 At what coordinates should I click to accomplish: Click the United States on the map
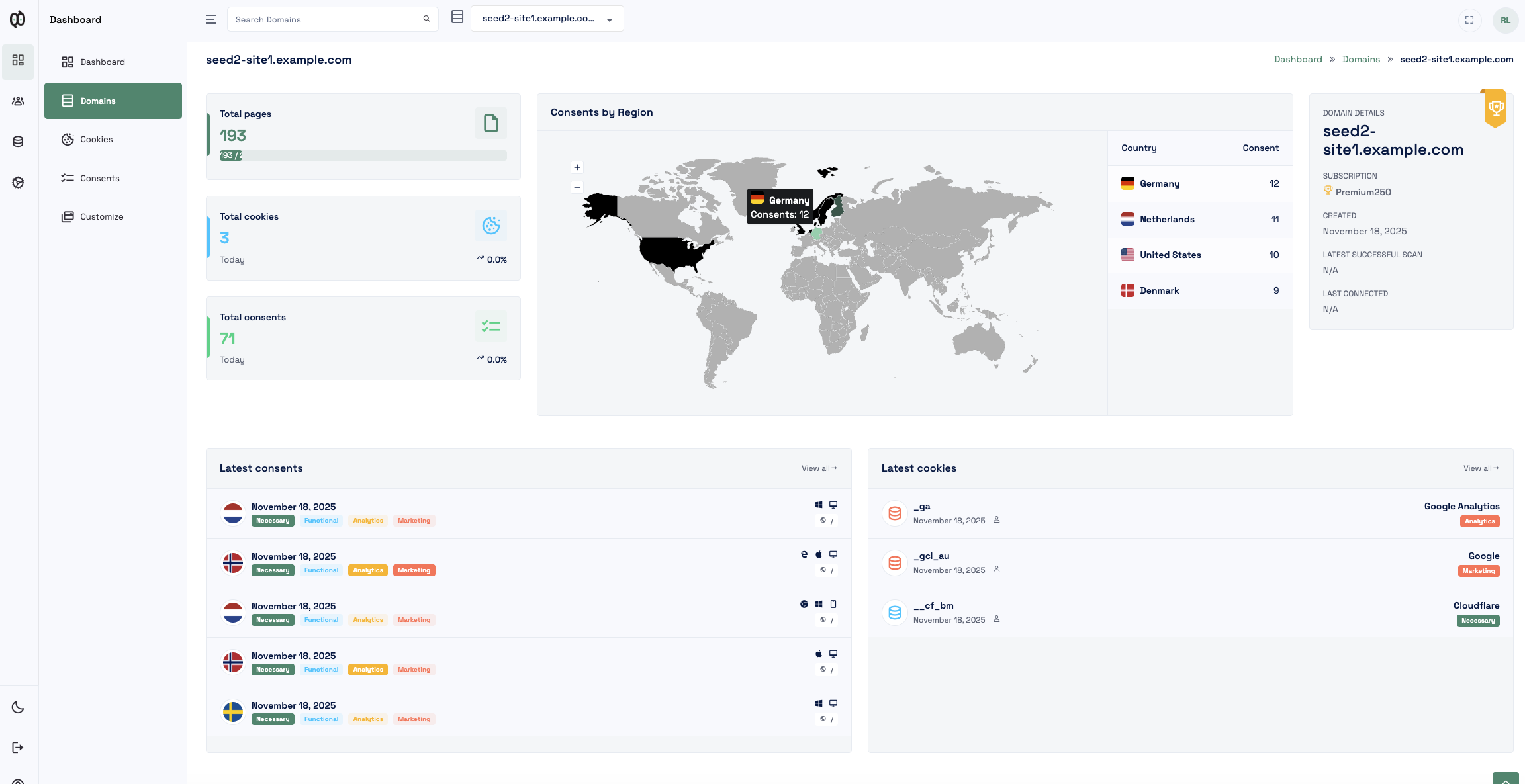click(x=674, y=253)
